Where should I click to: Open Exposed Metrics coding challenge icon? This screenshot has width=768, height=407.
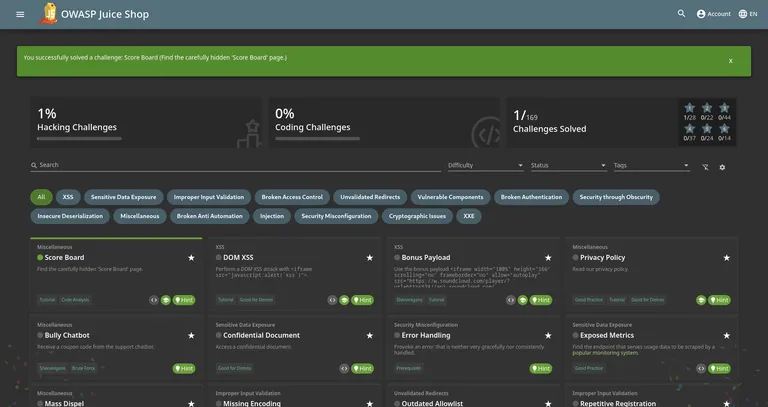[x=701, y=368]
